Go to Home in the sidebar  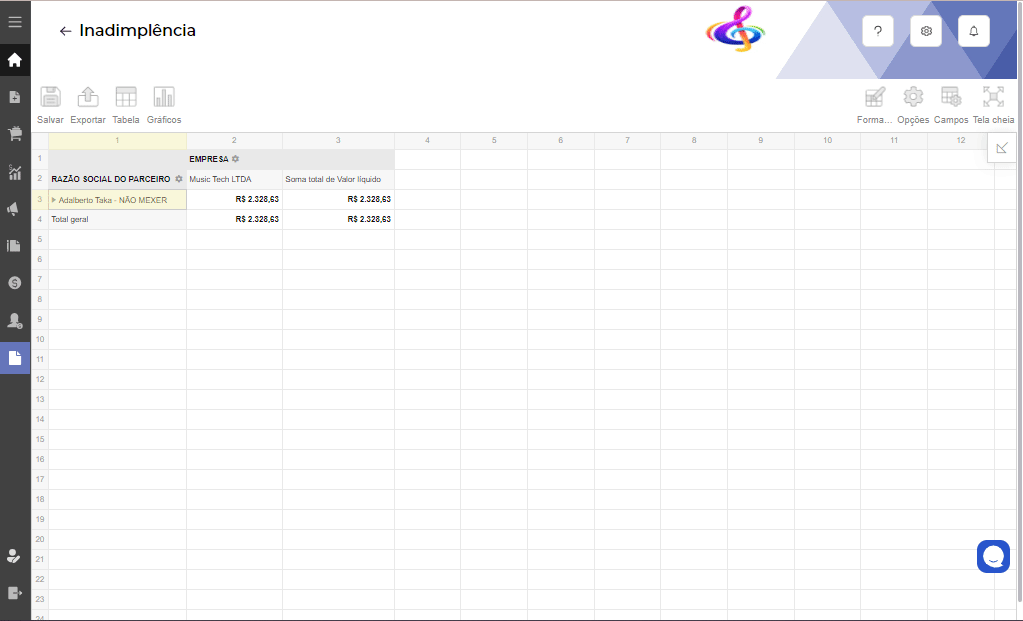pyautogui.click(x=15, y=60)
